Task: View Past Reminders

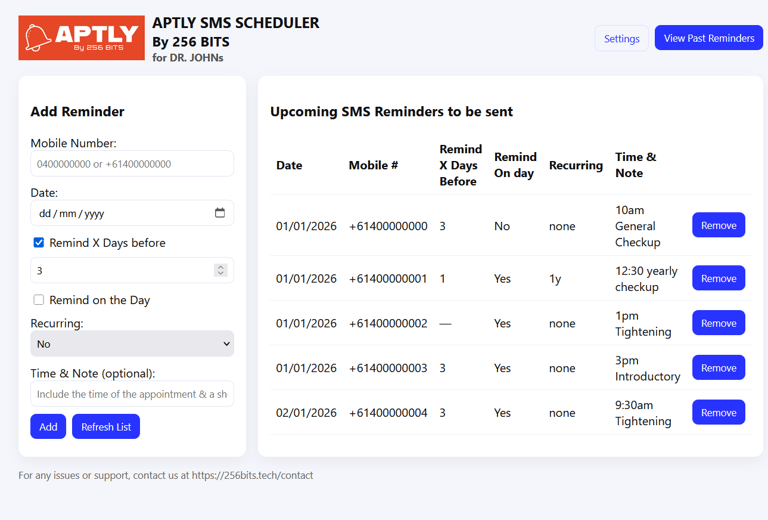Action: [709, 38]
